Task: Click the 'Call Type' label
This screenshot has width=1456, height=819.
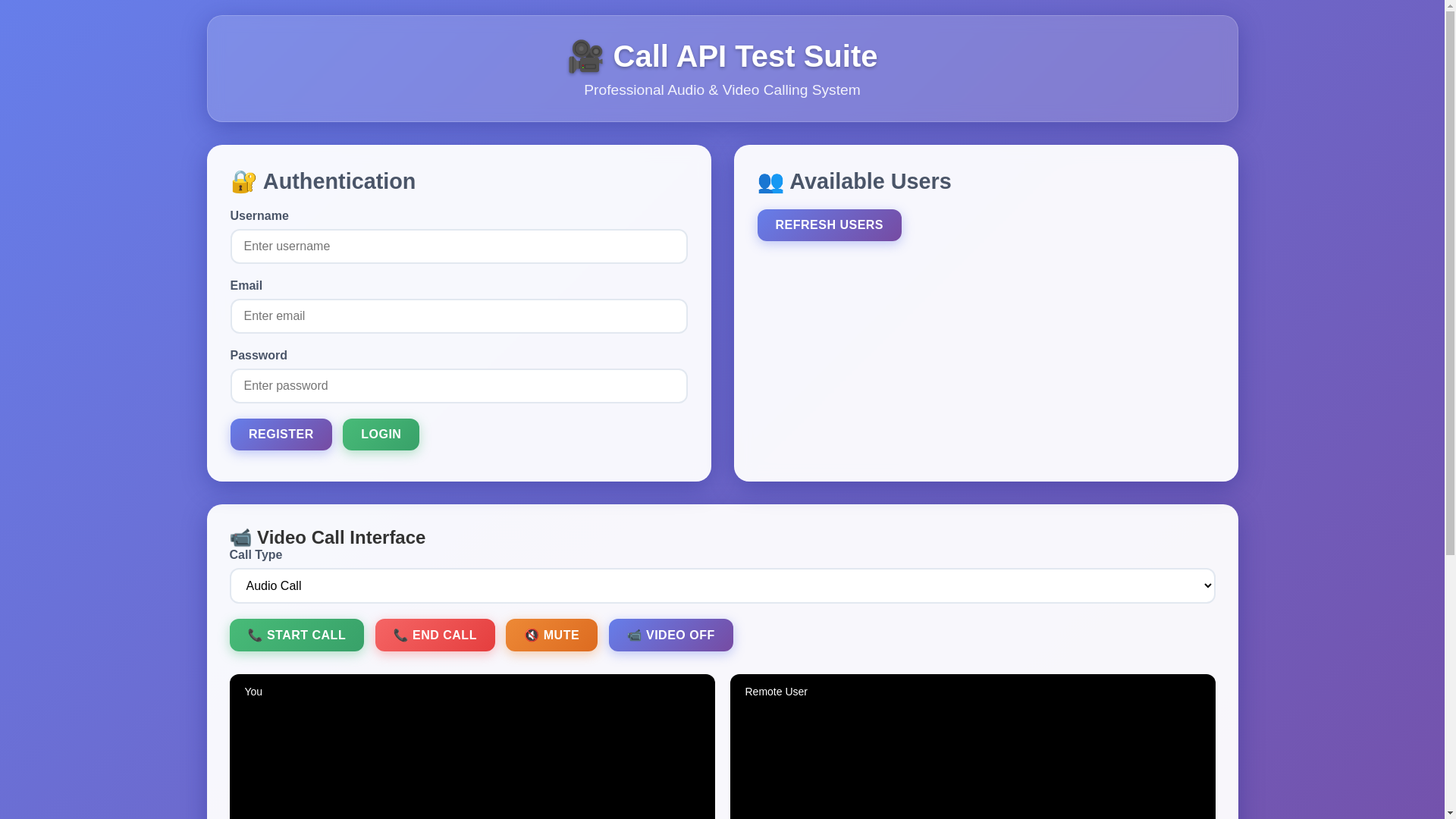Action: pyautogui.click(x=256, y=555)
